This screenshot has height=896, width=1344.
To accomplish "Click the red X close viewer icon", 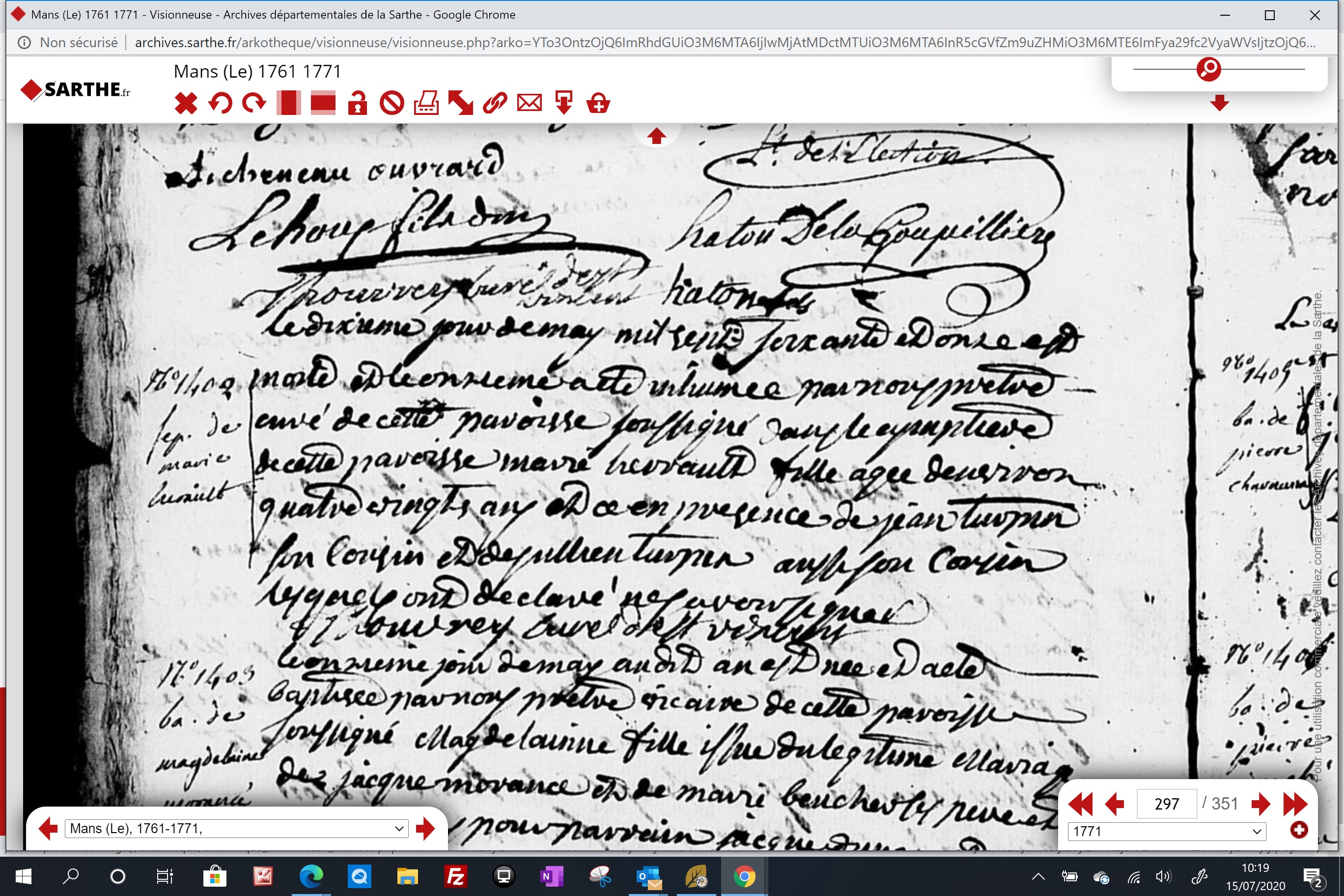I will 186,104.
